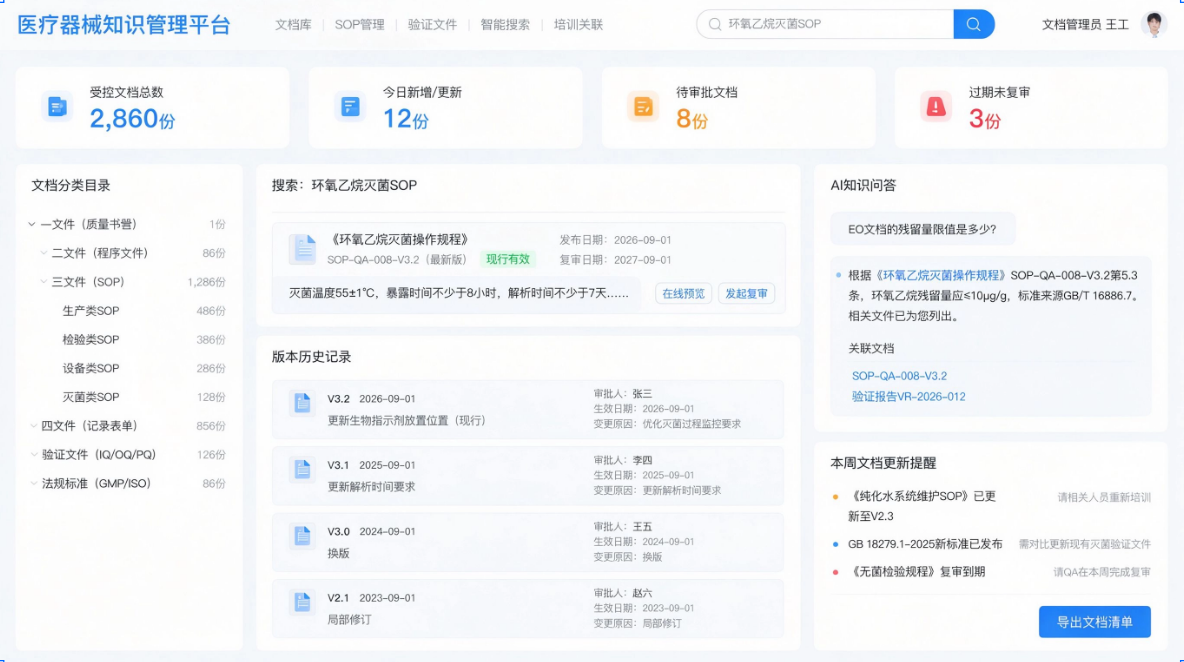Viewport: 1184px width, 662px height.
Task: Open the 培训关联 nav menu
Action: [578, 25]
